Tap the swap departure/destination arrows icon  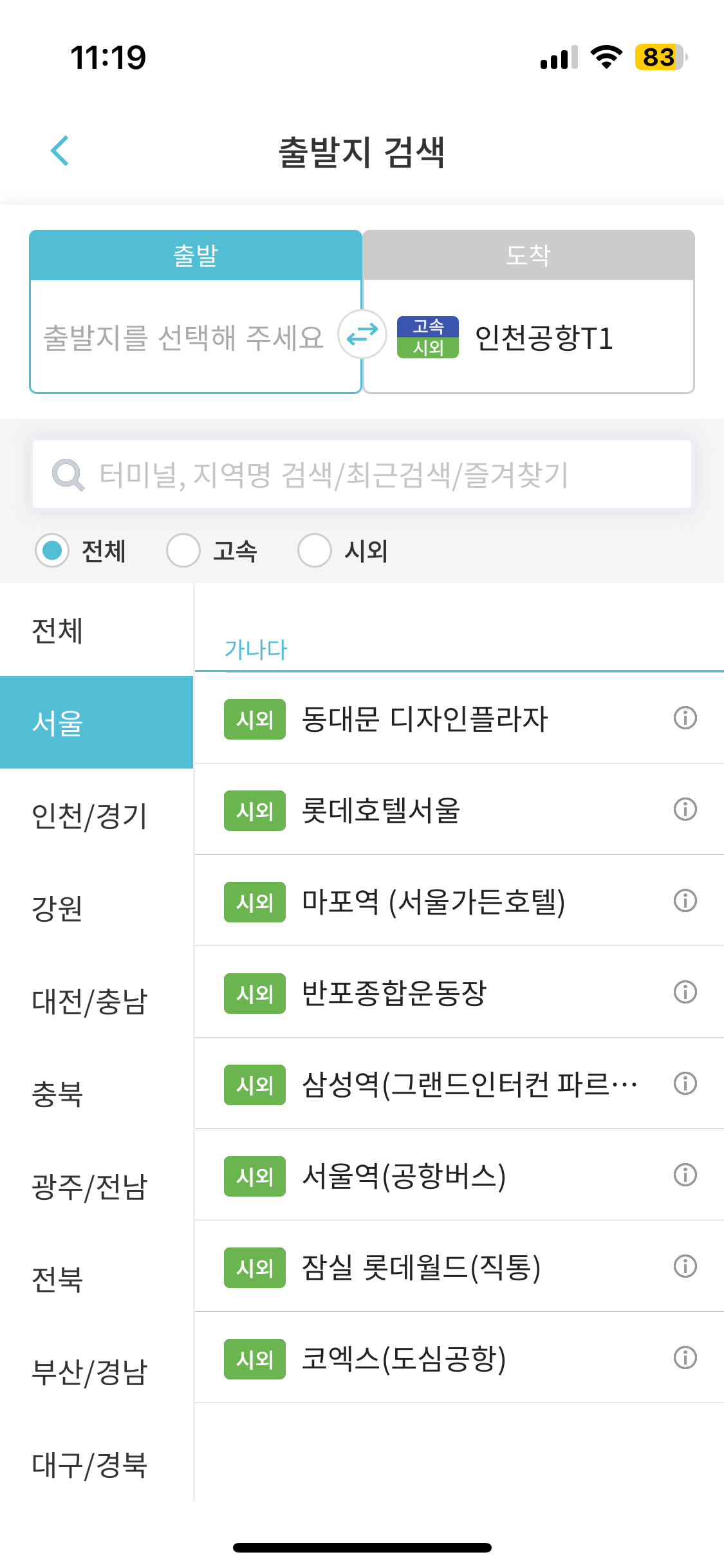[x=362, y=335]
